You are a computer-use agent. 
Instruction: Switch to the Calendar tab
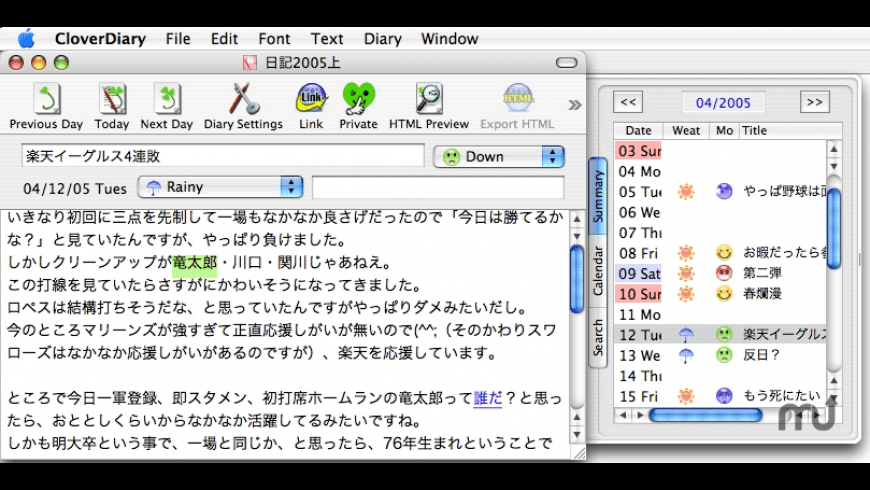click(x=598, y=270)
